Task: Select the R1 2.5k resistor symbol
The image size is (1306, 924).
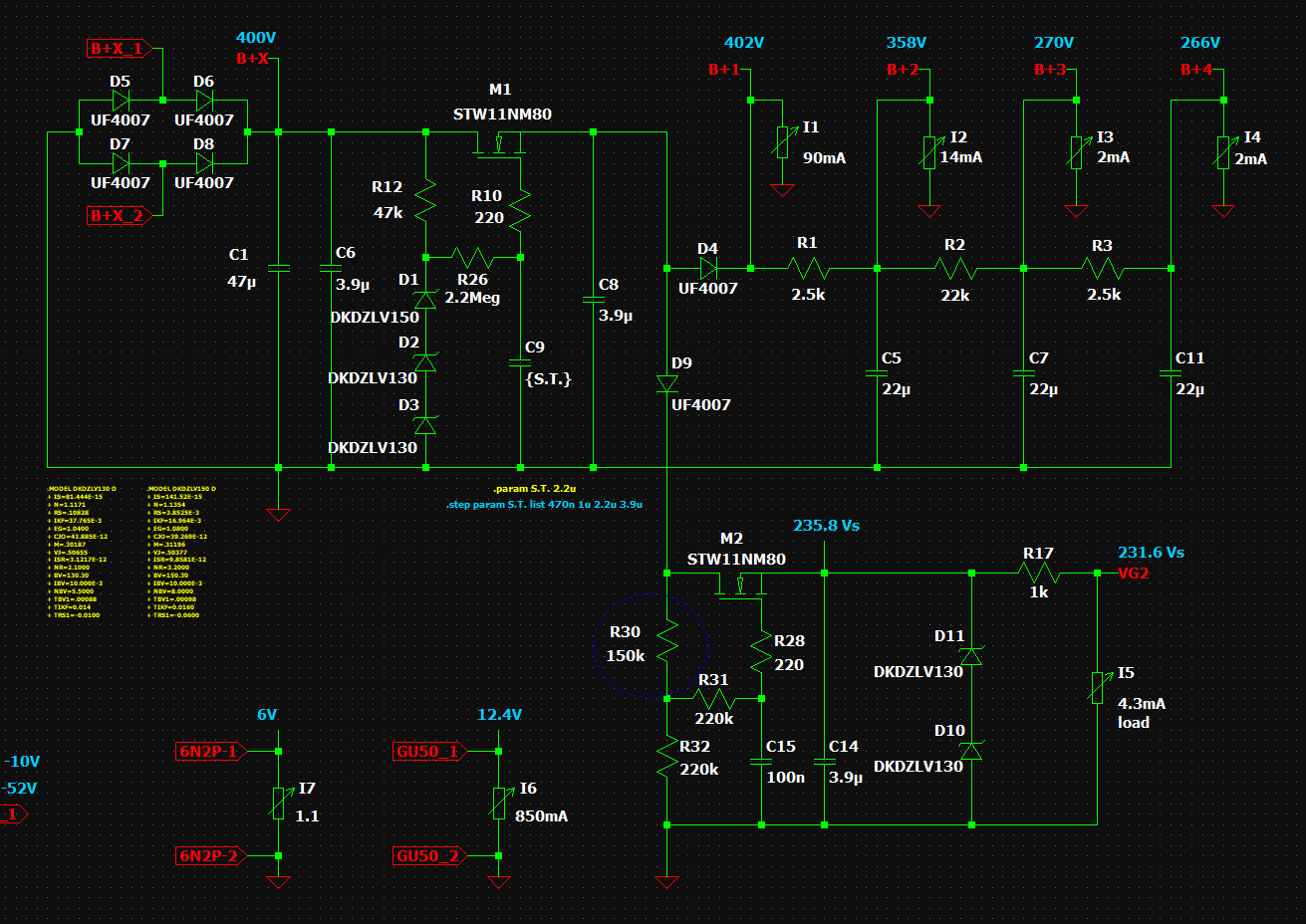Action: 808,268
